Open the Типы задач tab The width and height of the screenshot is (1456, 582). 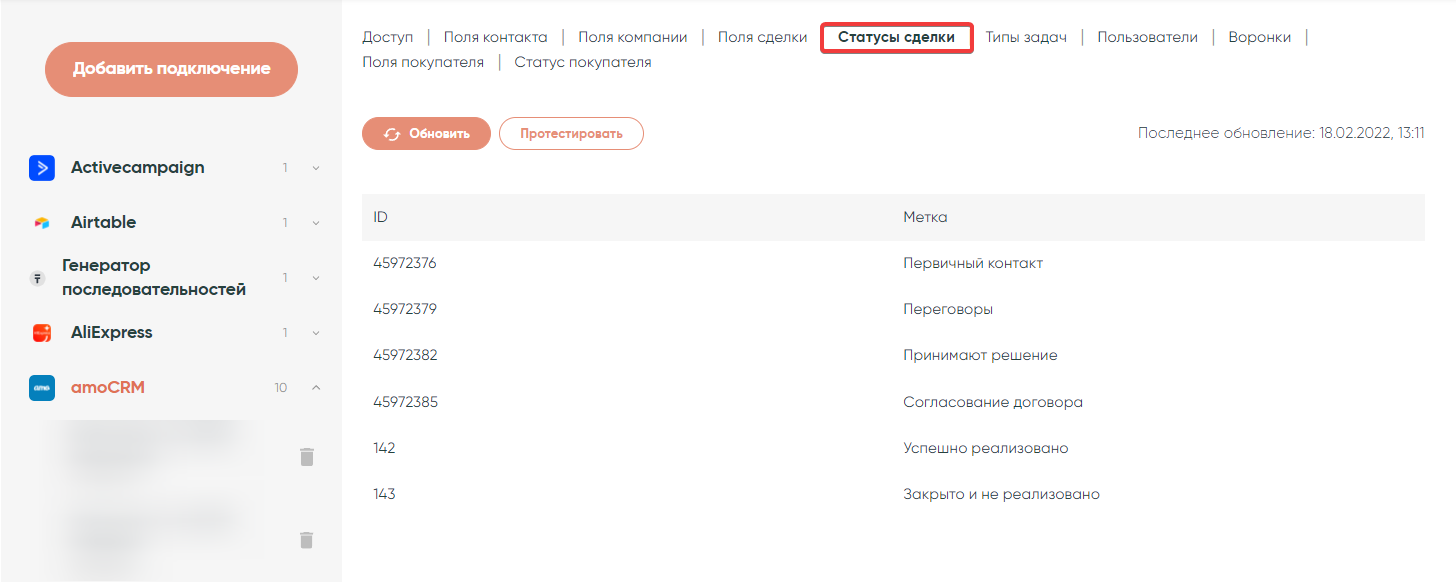click(1026, 37)
